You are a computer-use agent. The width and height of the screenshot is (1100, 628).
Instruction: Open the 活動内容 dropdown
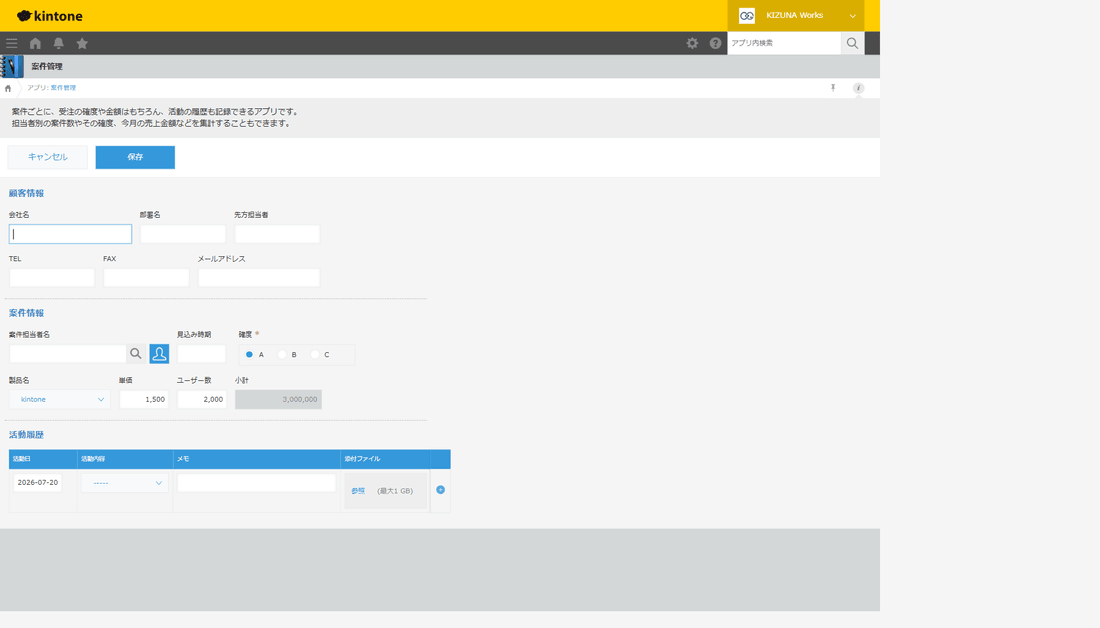124,483
